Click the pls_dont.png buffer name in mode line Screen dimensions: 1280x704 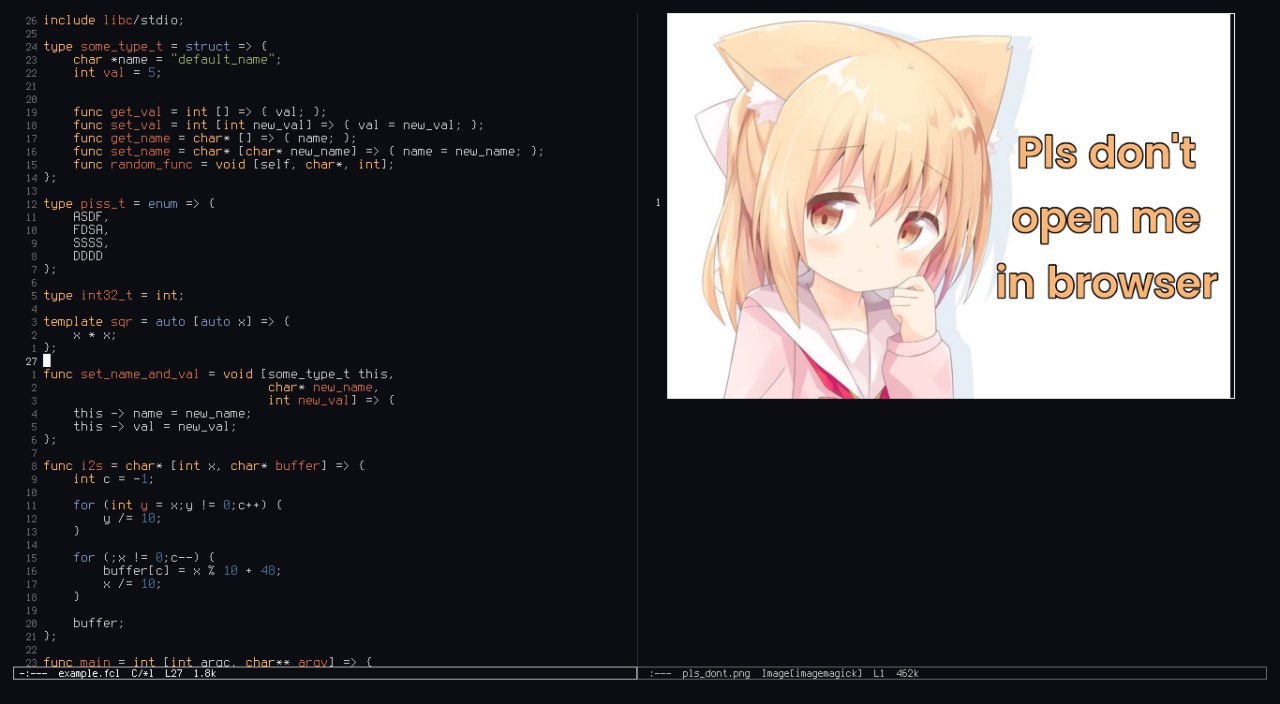click(716, 674)
